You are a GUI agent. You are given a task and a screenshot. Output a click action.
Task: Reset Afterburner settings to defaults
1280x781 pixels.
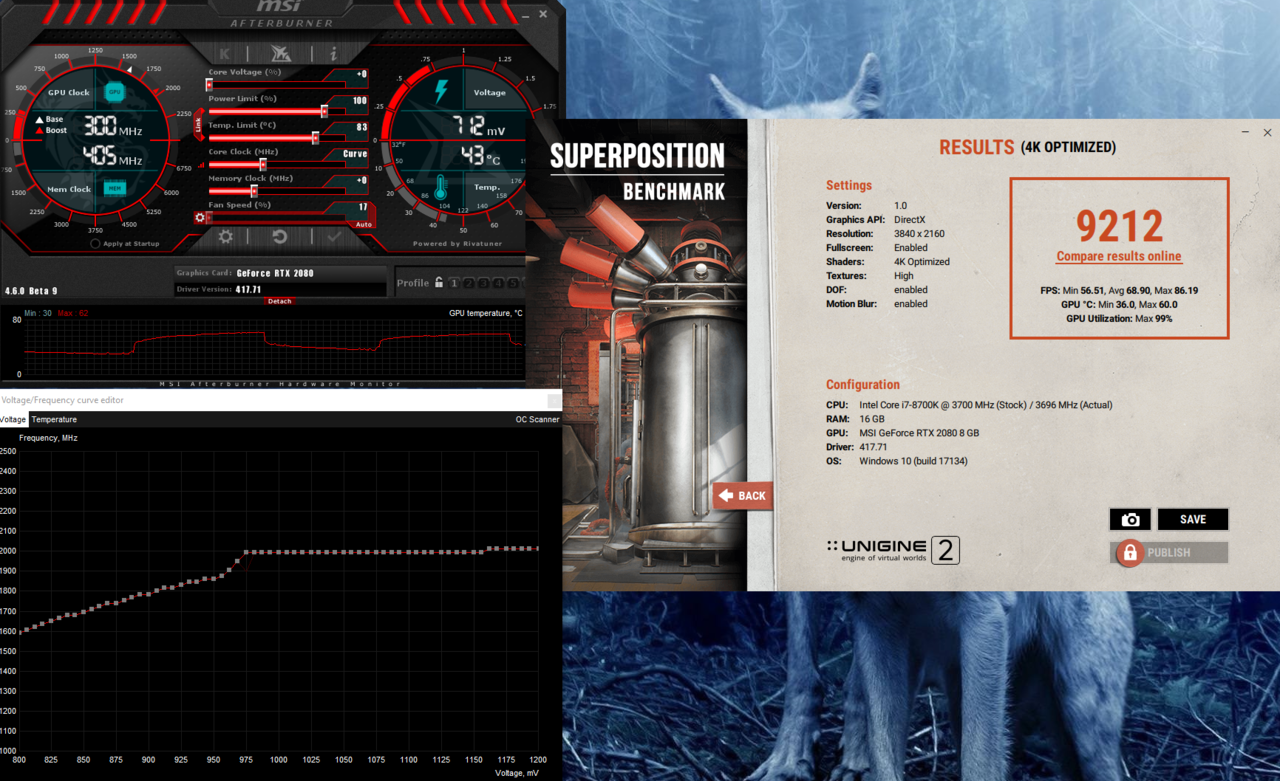click(280, 237)
